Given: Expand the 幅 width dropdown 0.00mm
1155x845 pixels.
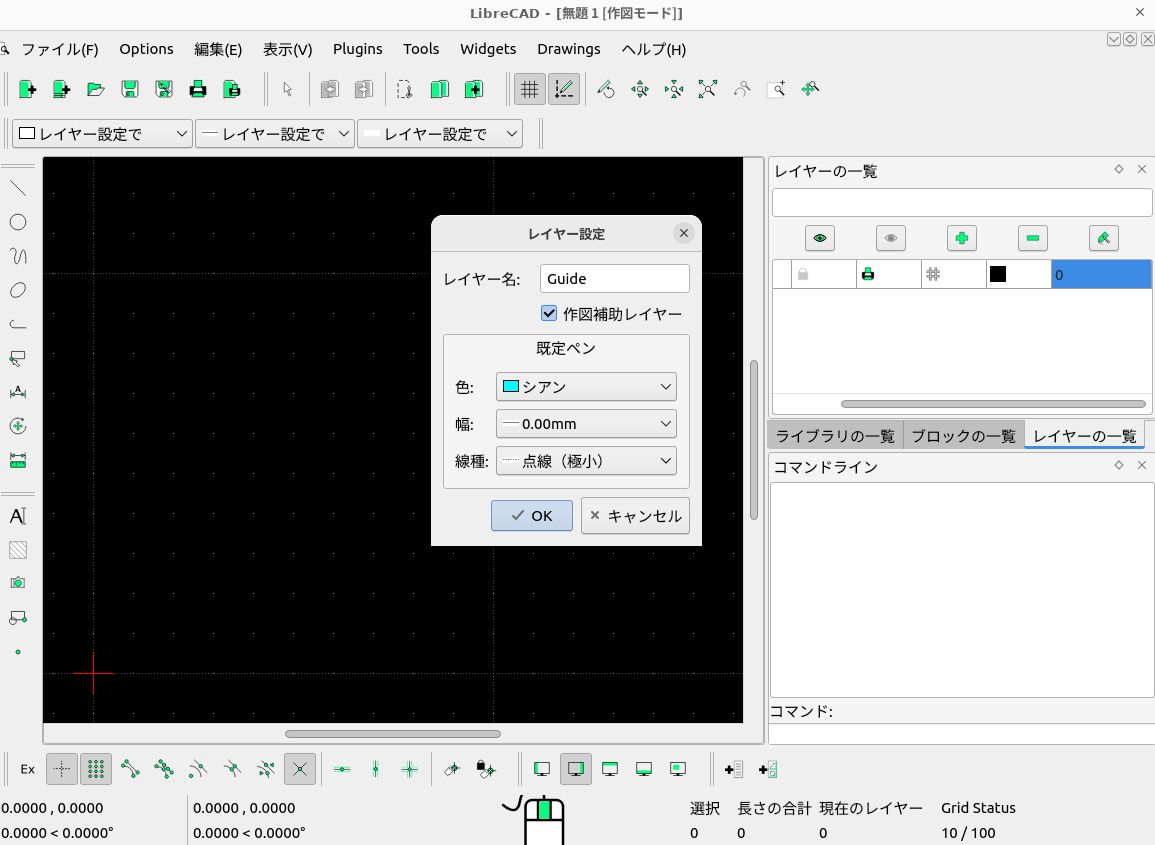Looking at the screenshot, I should (x=586, y=424).
